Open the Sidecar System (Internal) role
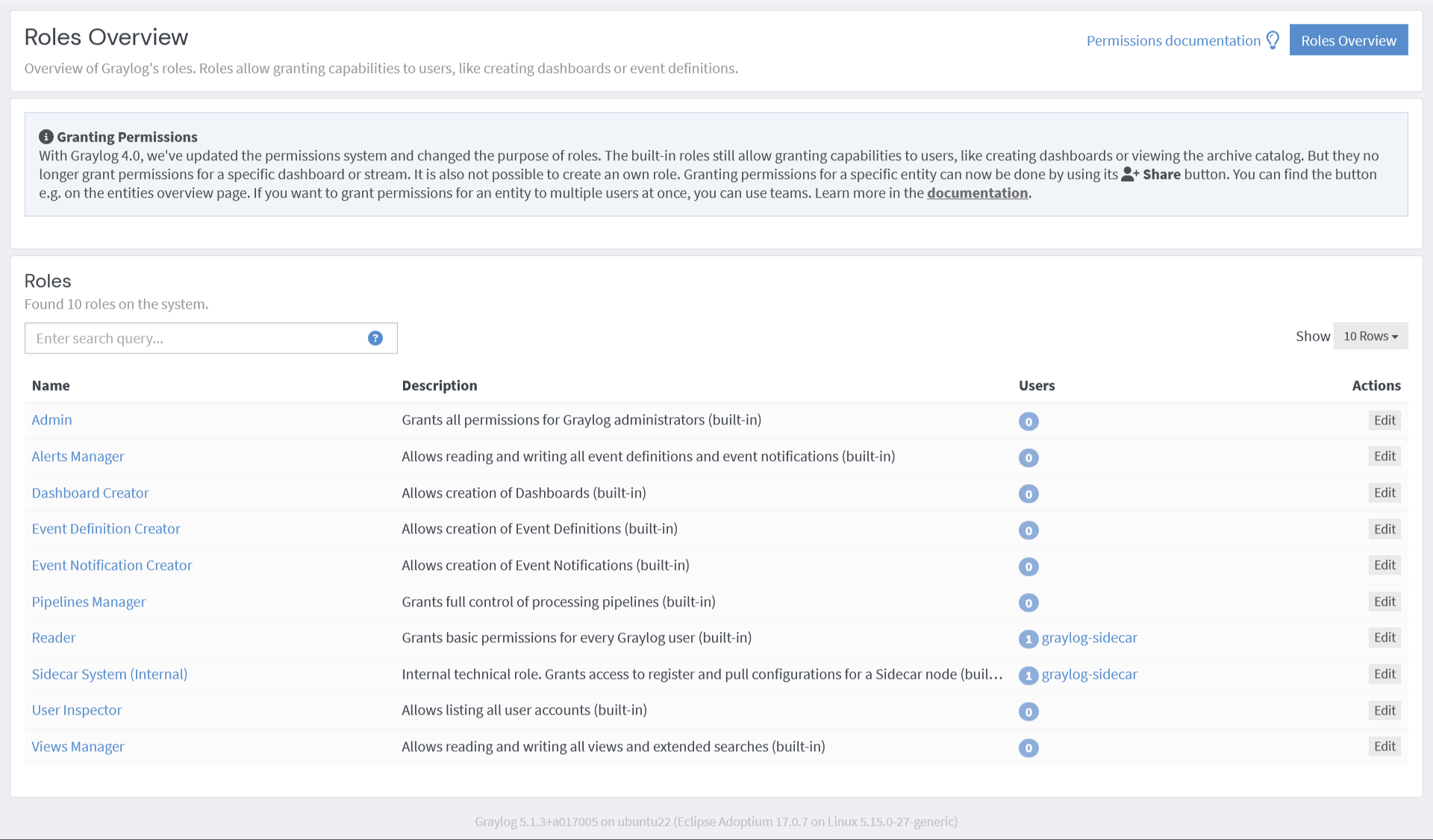 (x=110, y=674)
